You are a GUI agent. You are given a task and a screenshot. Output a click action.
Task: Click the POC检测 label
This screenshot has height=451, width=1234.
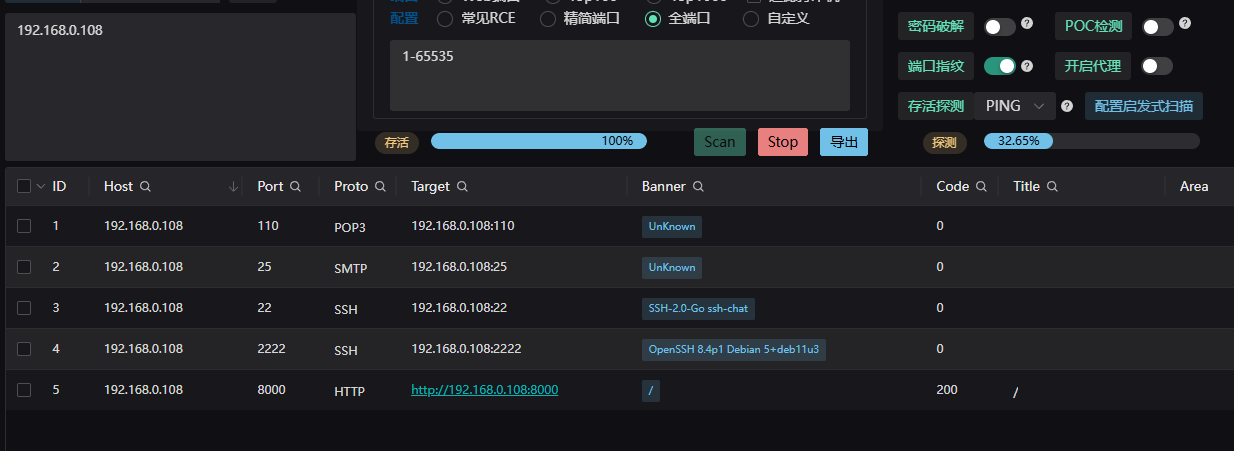click(1093, 27)
